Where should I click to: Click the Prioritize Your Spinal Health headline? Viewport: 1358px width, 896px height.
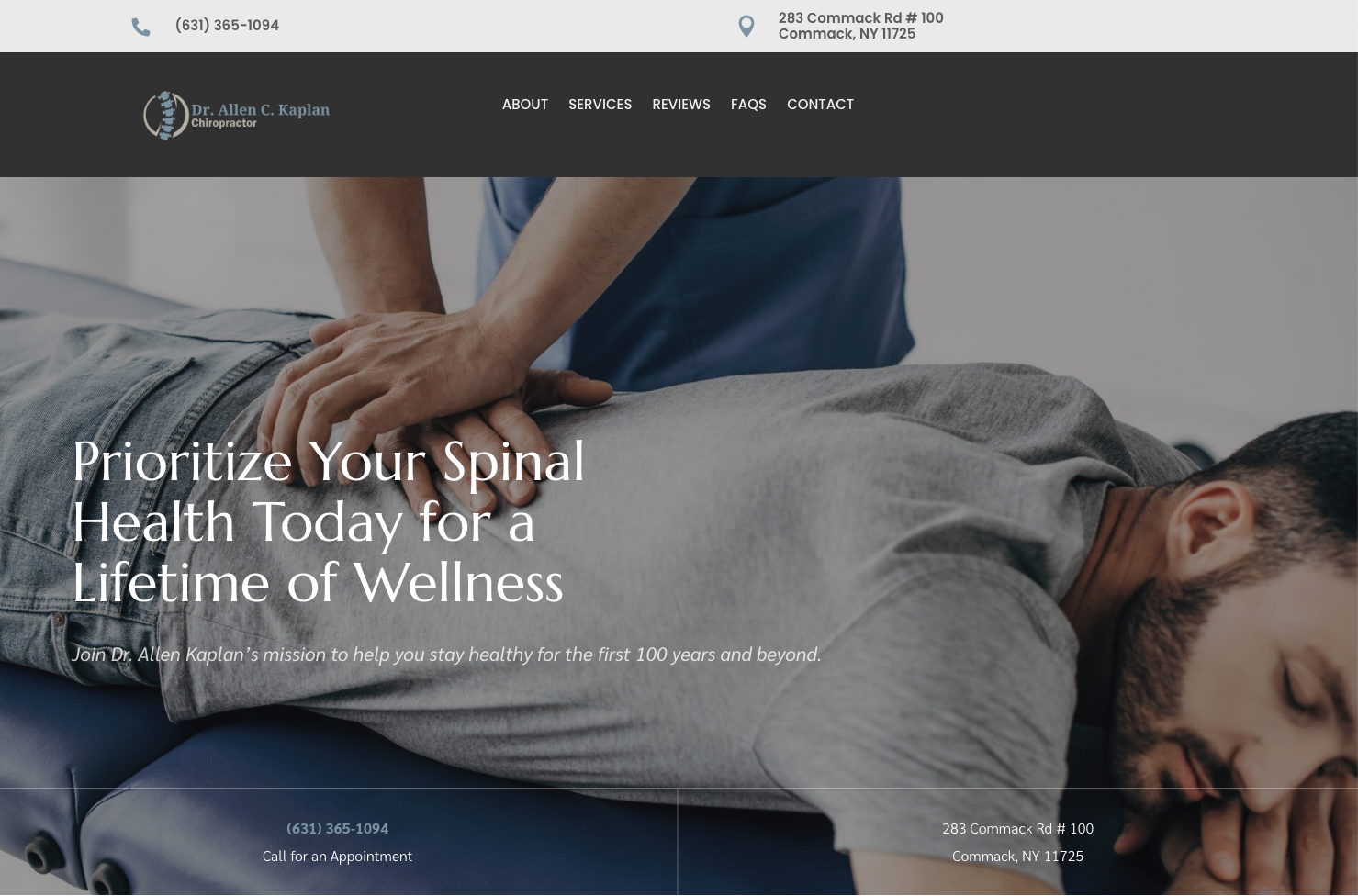click(329, 521)
